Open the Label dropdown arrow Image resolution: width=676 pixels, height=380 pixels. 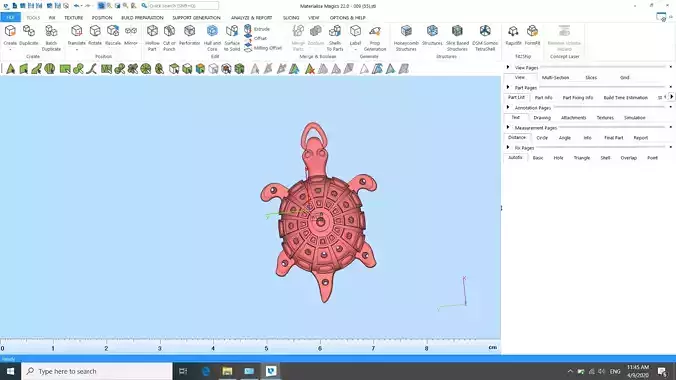[x=355, y=49]
